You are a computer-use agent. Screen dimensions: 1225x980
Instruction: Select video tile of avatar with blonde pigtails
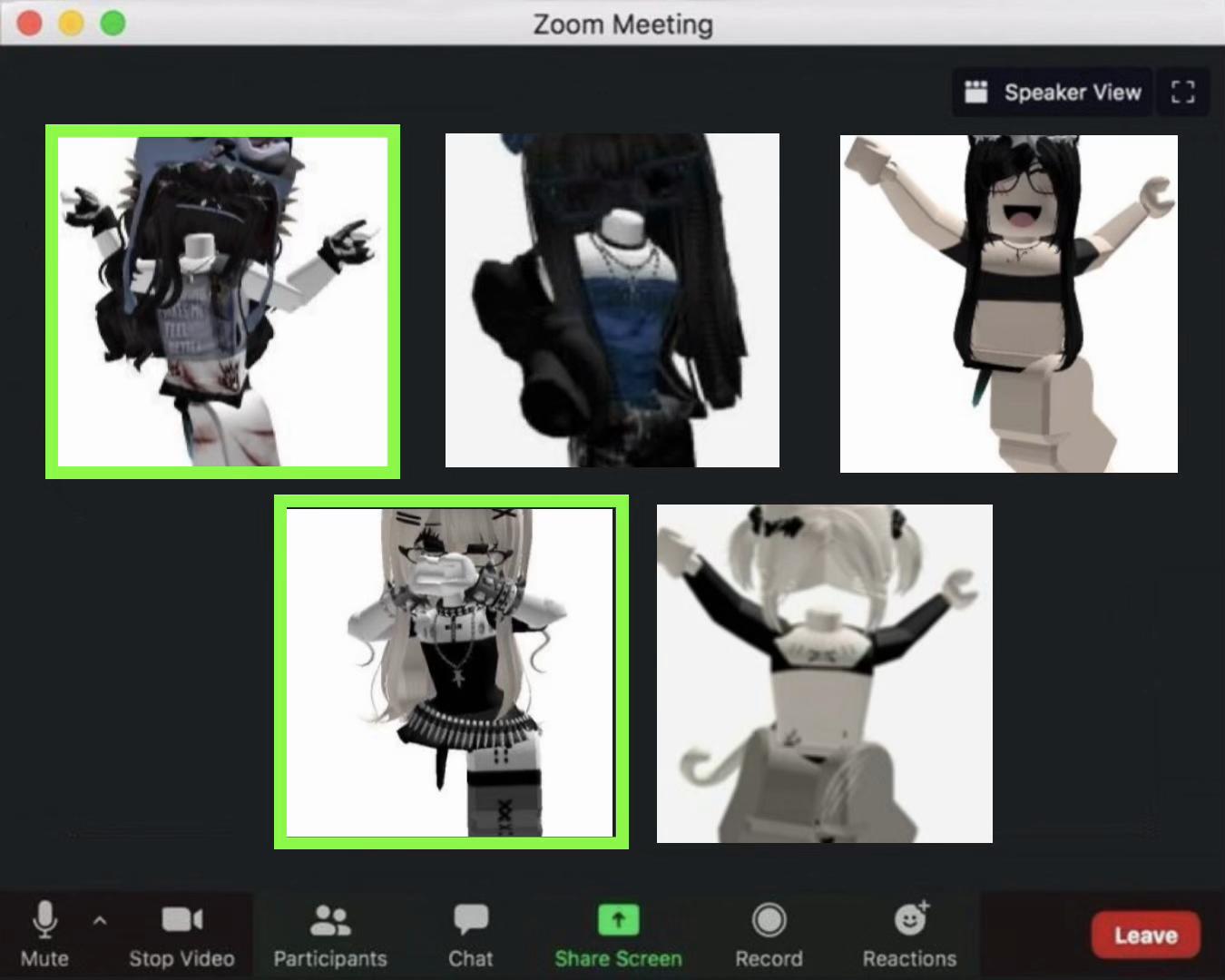825,673
